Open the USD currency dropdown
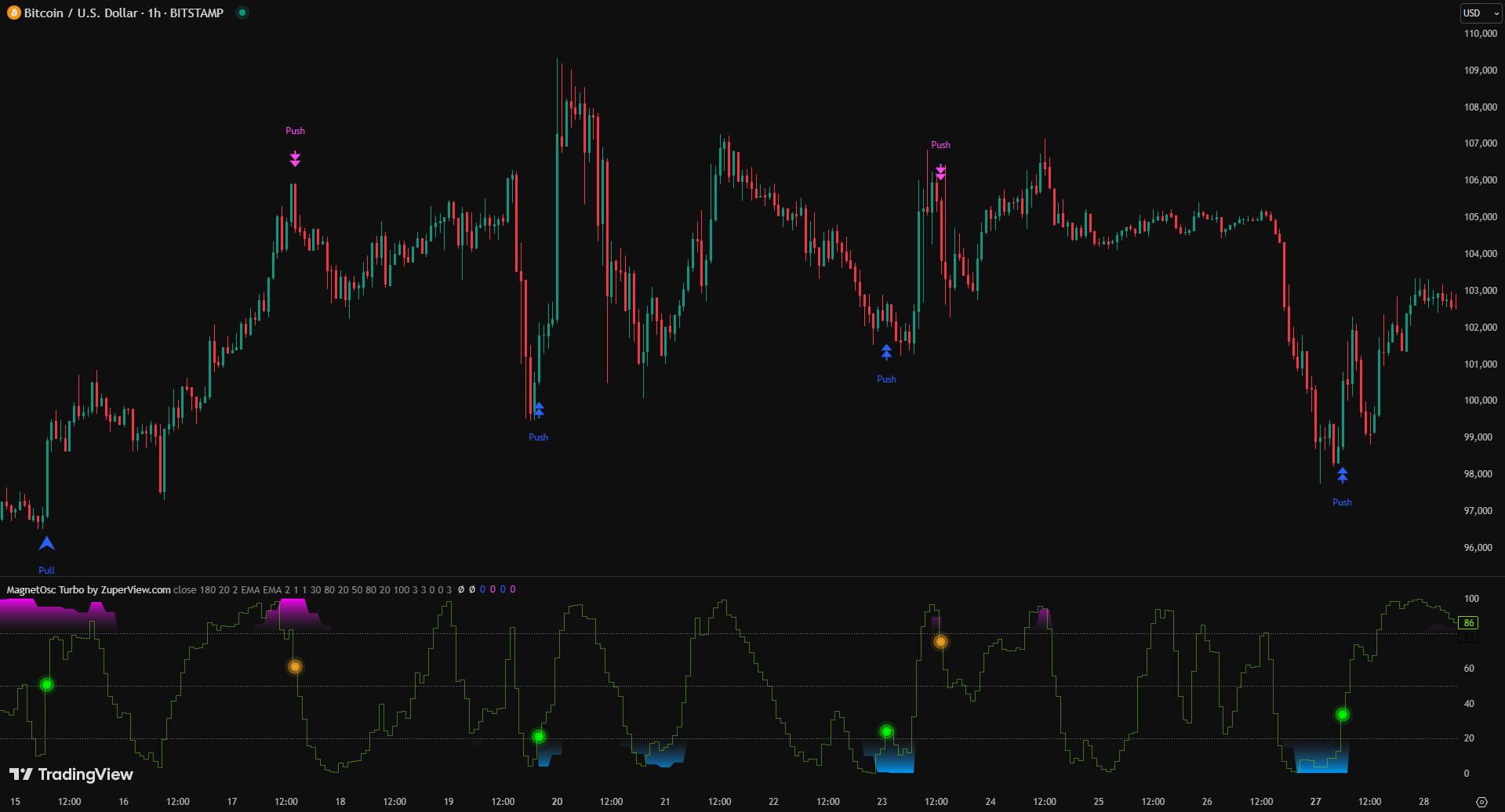Image resolution: width=1505 pixels, height=812 pixels. click(x=1479, y=13)
